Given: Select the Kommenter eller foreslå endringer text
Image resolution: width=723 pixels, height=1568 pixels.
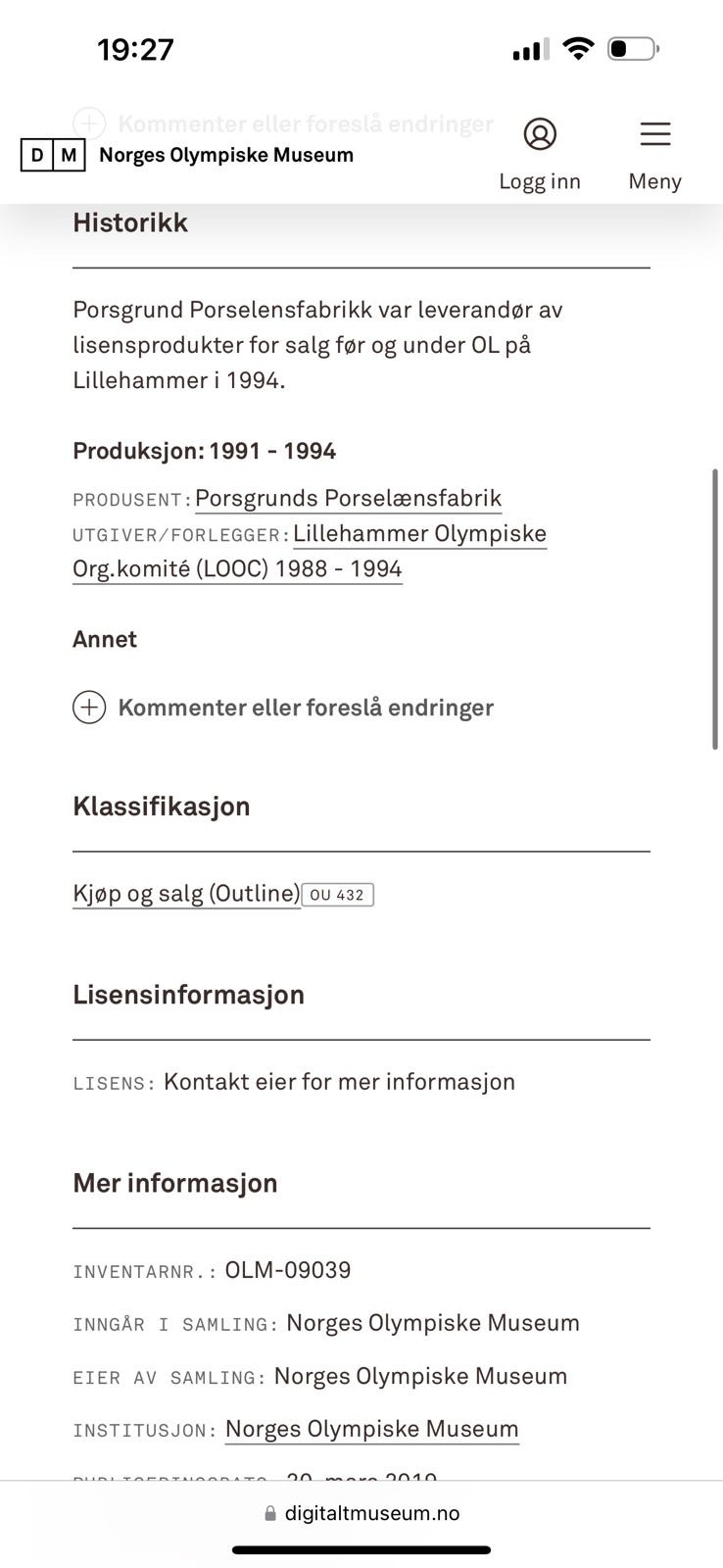Looking at the screenshot, I should coord(306,708).
